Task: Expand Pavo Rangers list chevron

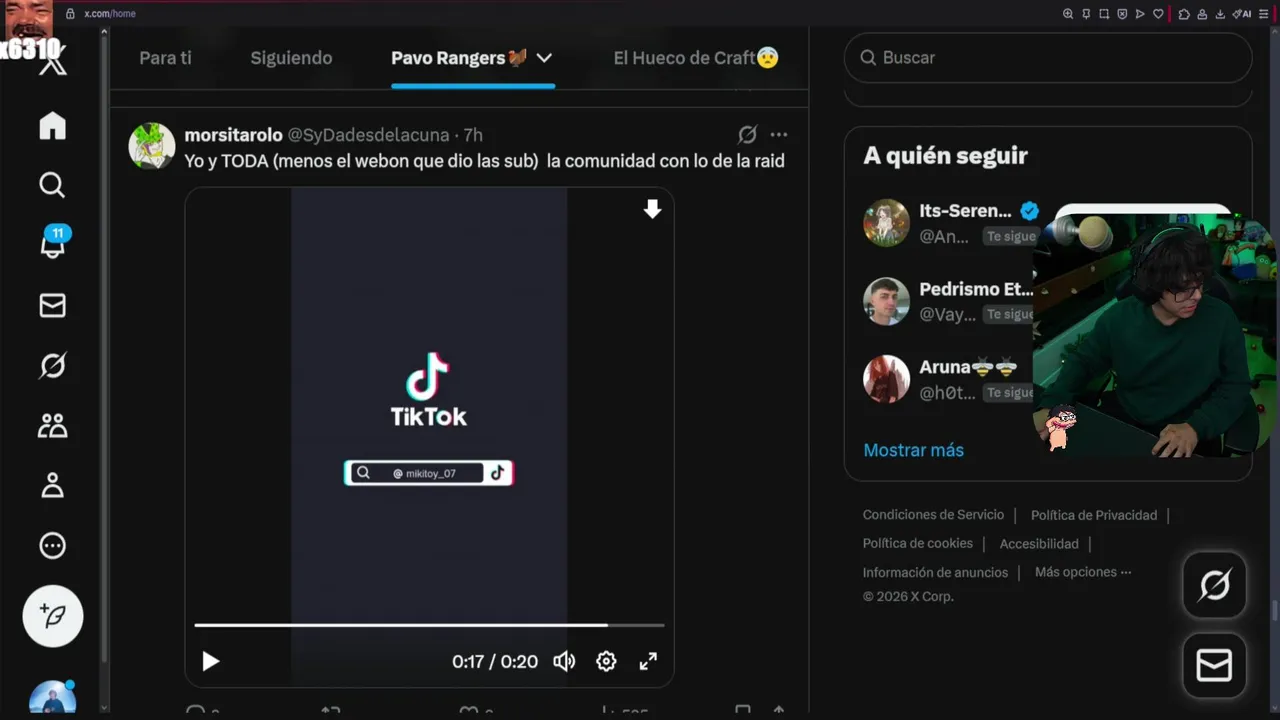Action: point(544,58)
